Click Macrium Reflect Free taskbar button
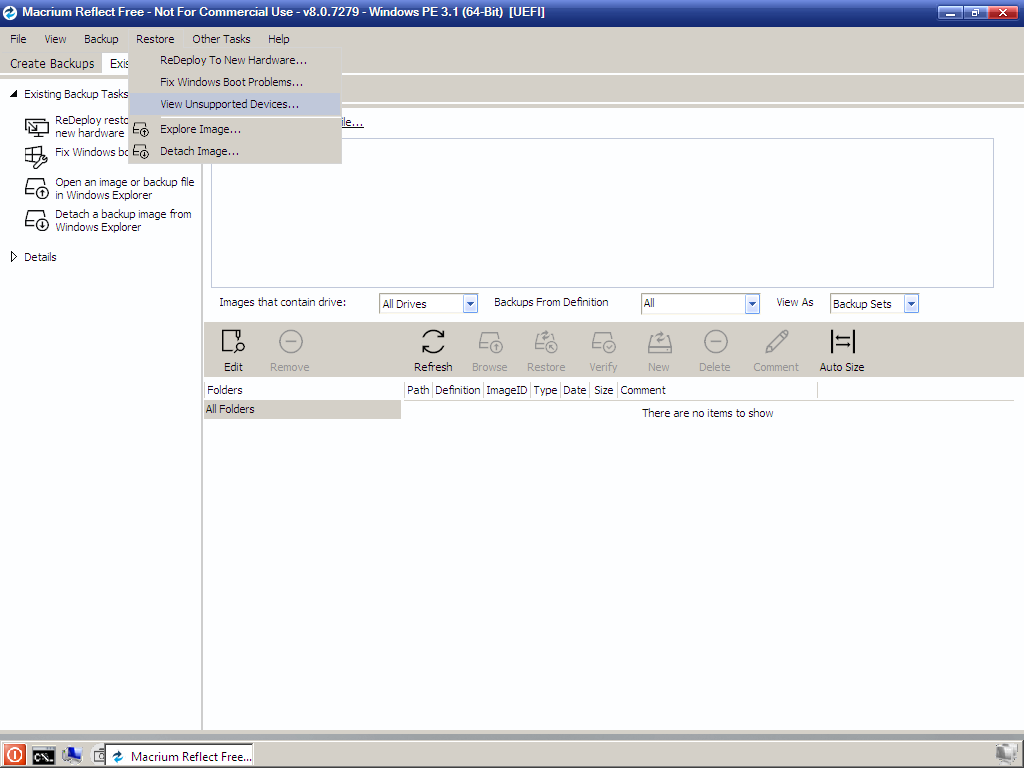The image size is (1024, 768). (180, 756)
